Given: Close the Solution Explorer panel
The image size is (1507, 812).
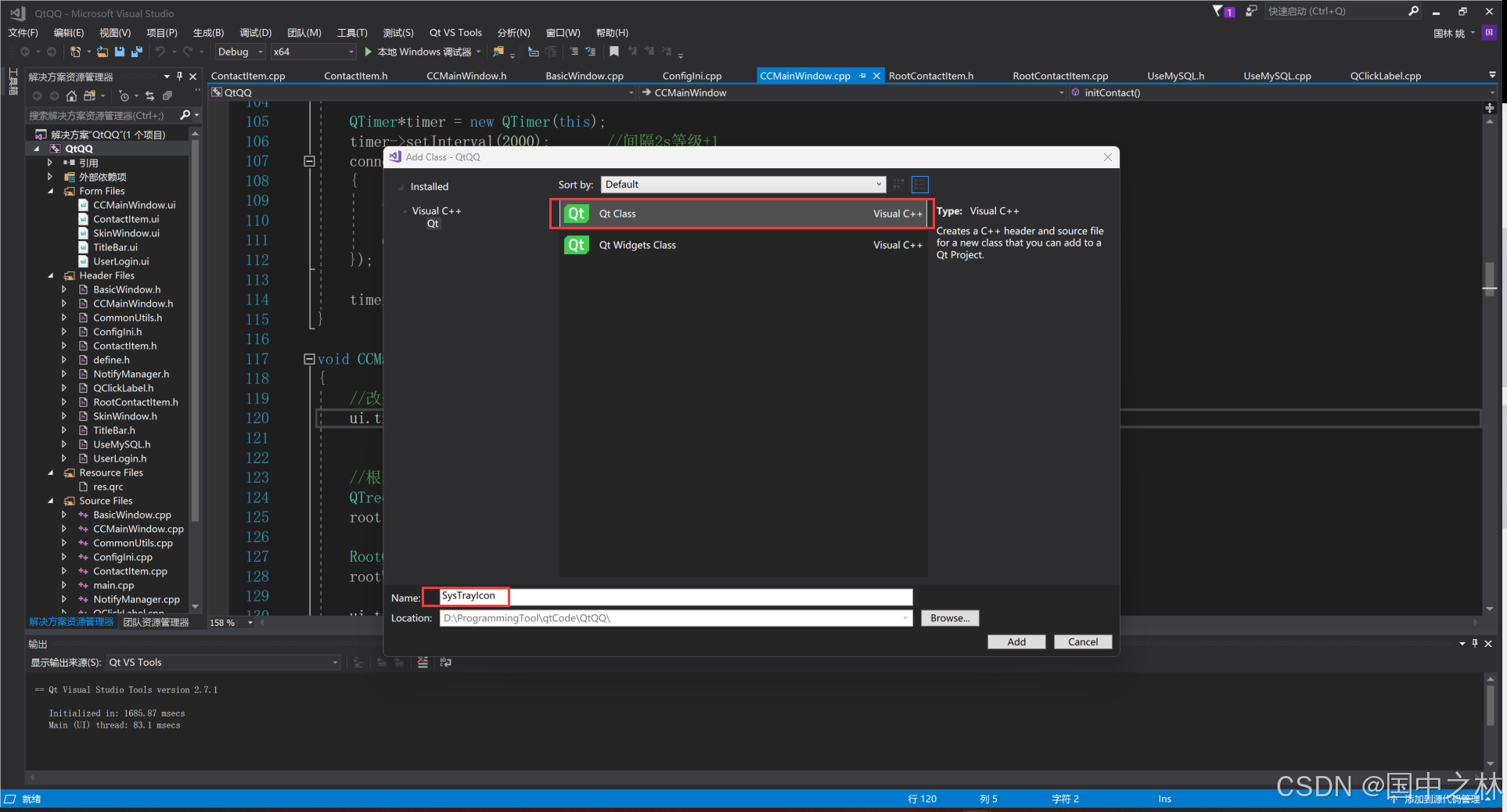Looking at the screenshot, I should tap(193, 76).
